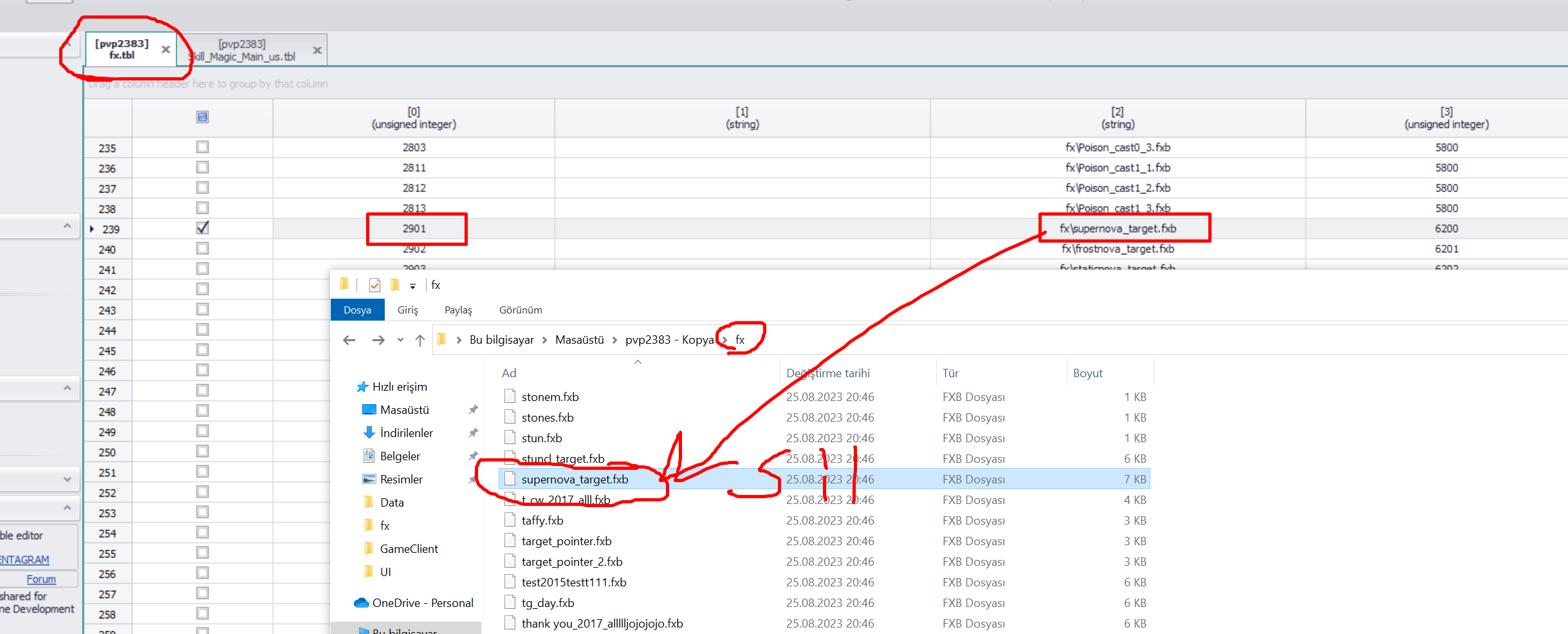
Task: Open Customize Quick Access Toolbar dropdown
Action: click(x=412, y=286)
